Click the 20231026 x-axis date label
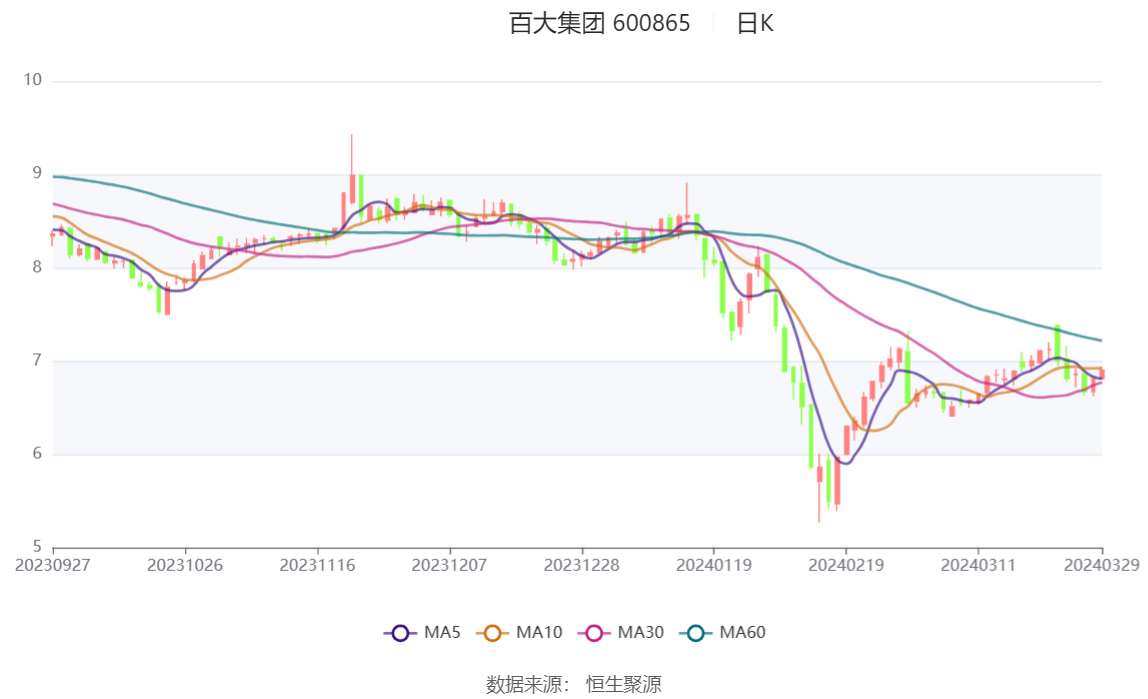 coord(185,566)
